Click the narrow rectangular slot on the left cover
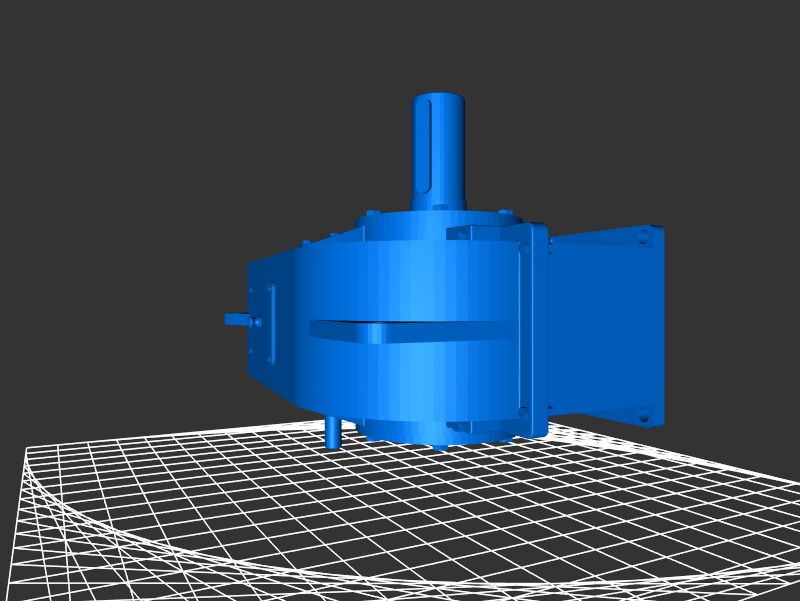The width and height of the screenshot is (800, 601). 270,325
